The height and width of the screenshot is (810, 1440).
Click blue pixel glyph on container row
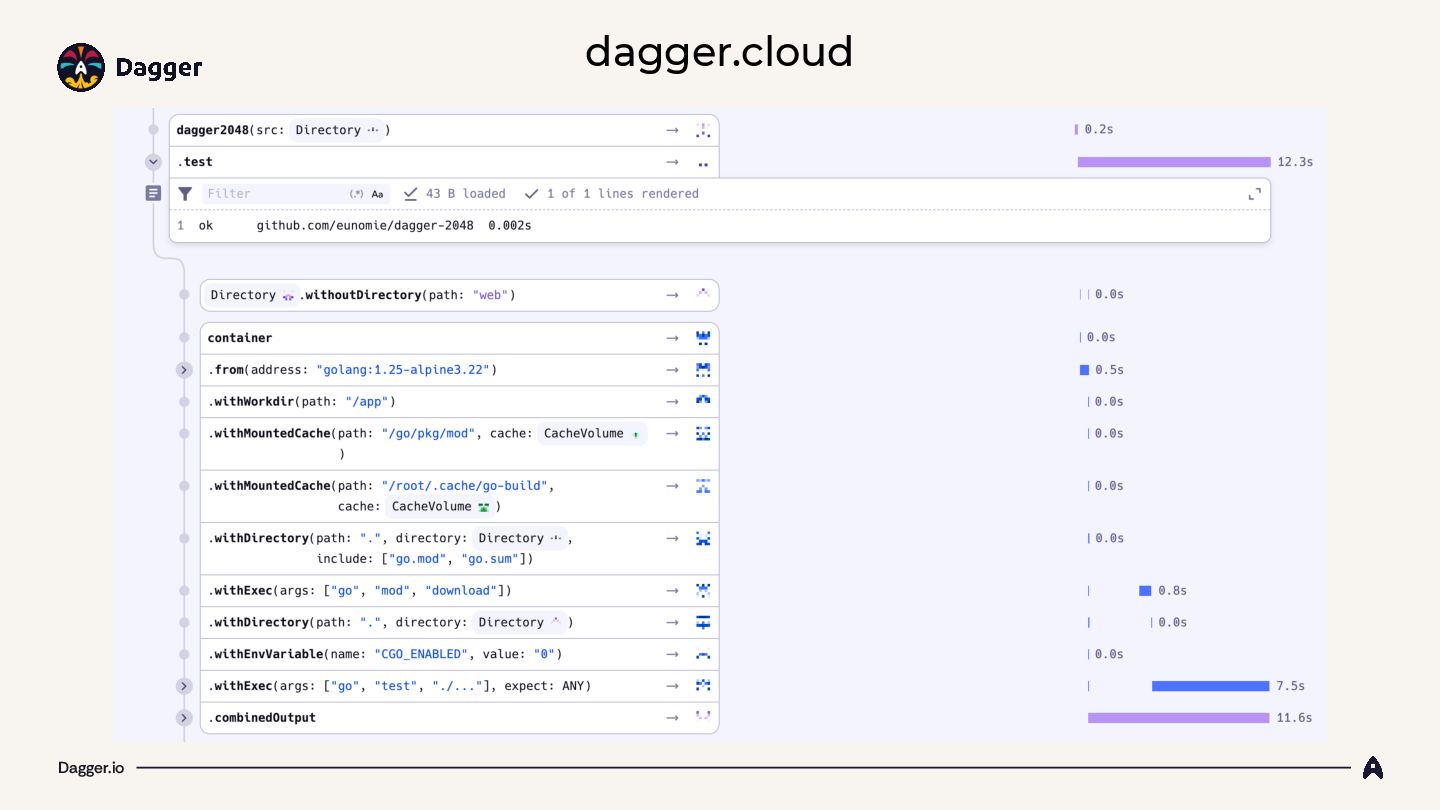click(703, 338)
